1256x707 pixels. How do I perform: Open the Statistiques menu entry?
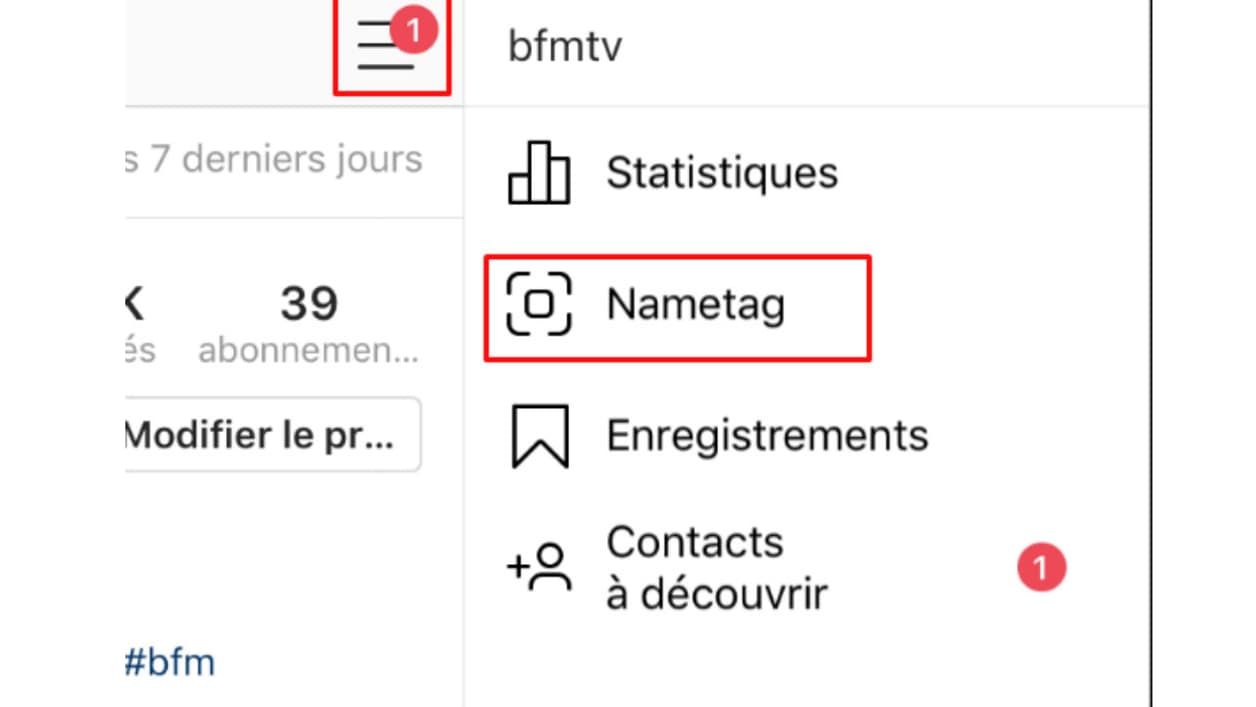(806, 173)
